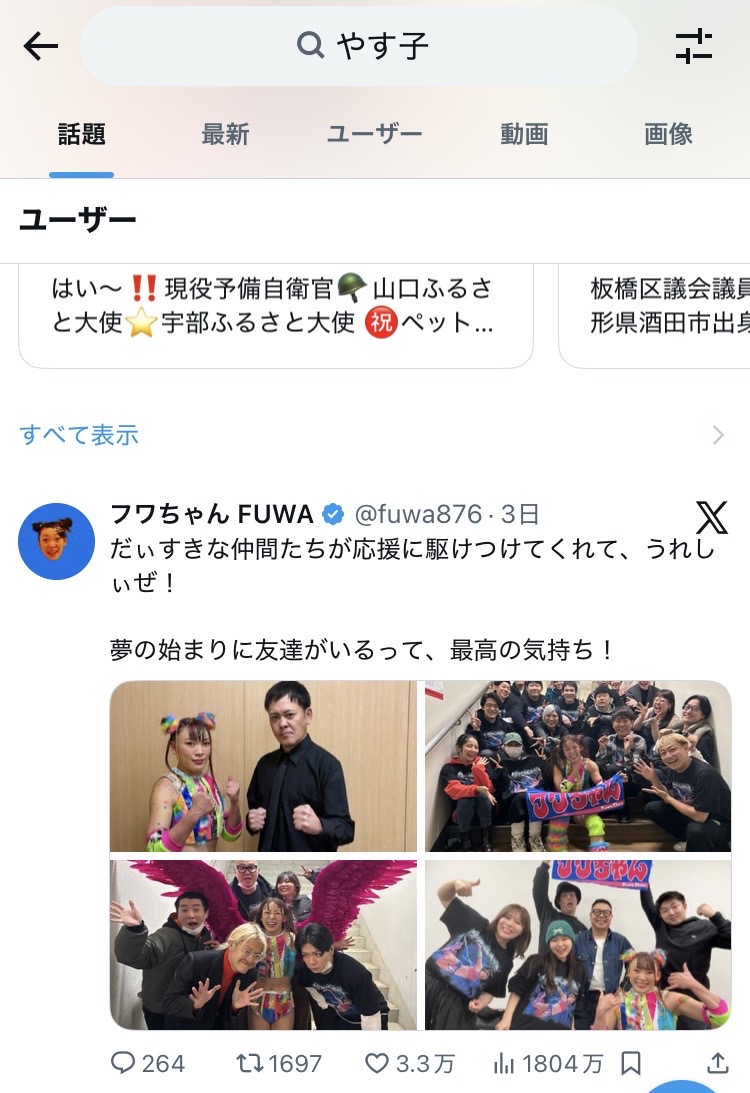
Task: Switch to the ユーザー tab
Action: point(374,134)
